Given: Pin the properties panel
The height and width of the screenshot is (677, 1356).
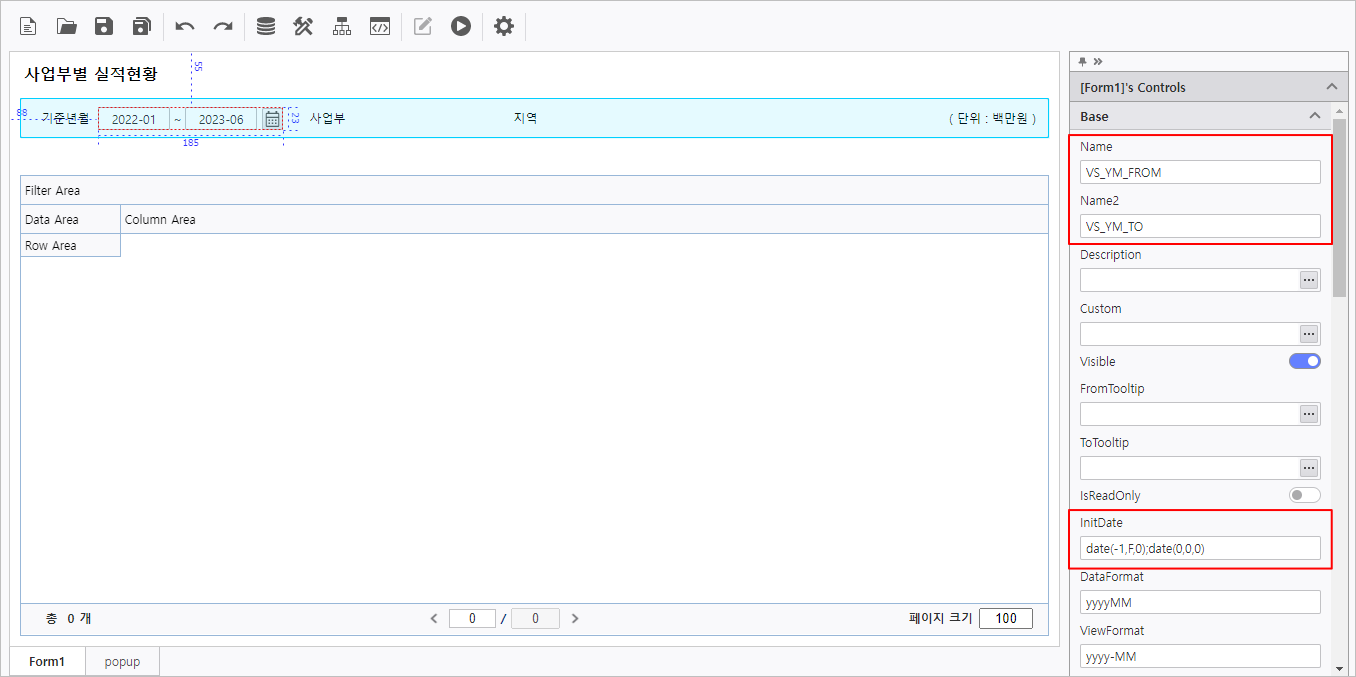Looking at the screenshot, I should coord(1082,61).
